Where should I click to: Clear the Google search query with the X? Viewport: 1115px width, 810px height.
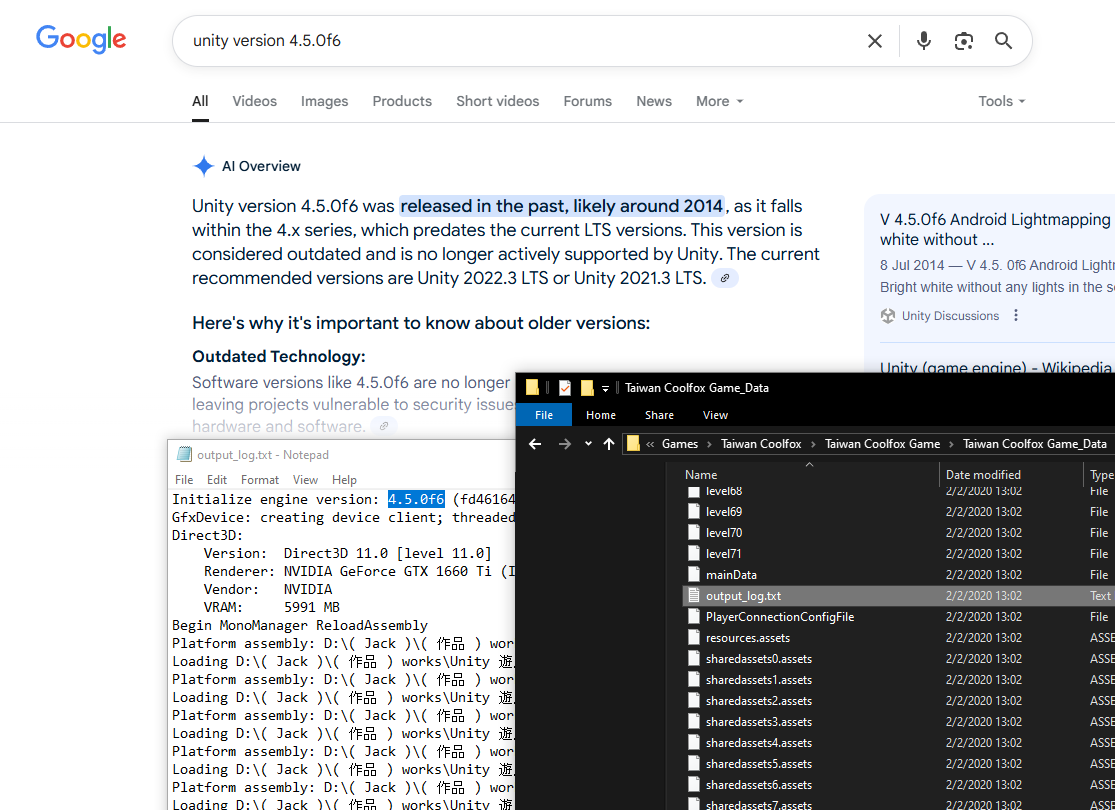pyautogui.click(x=875, y=41)
